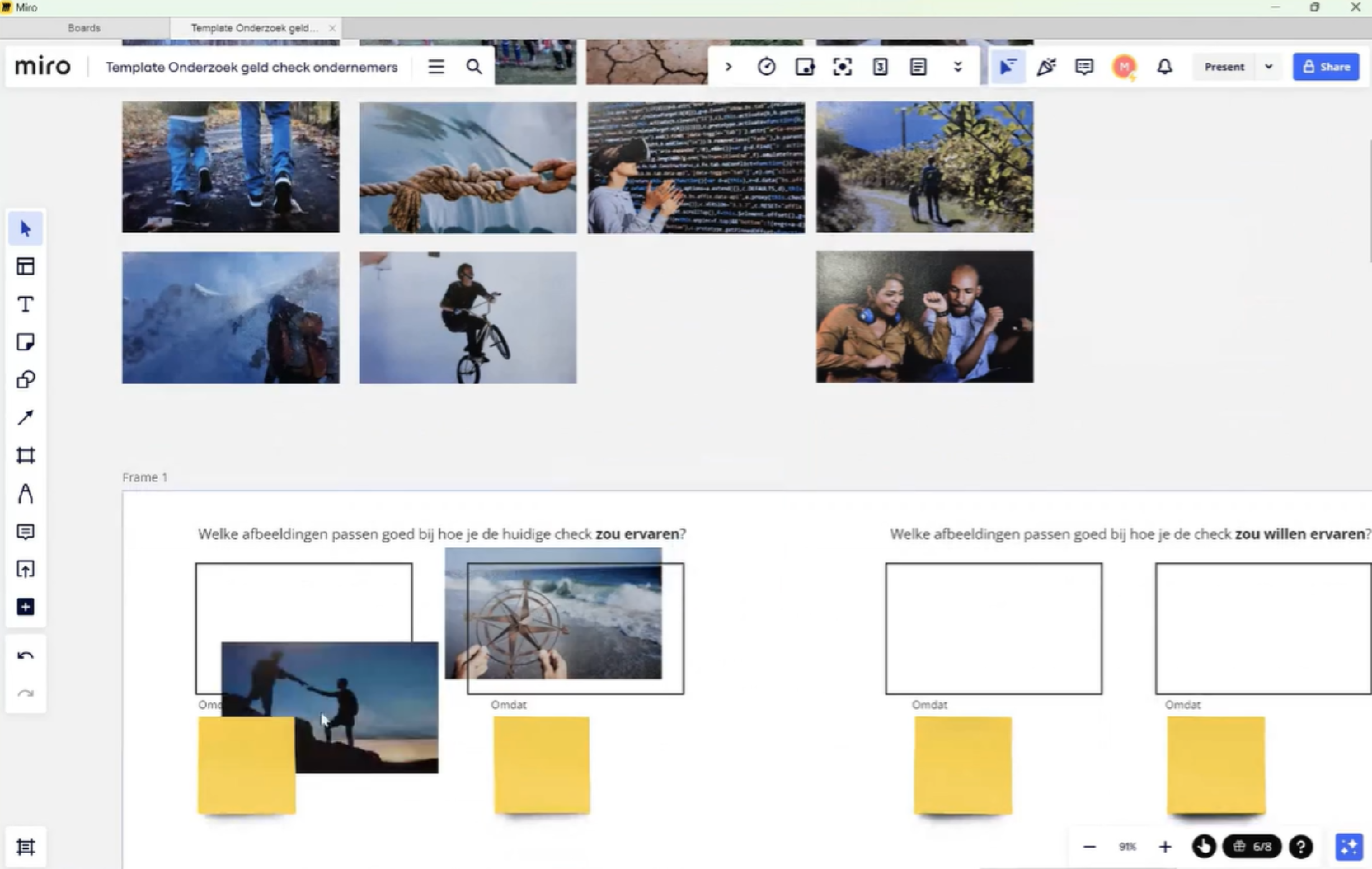Select the Text tool
The width and height of the screenshot is (1372, 869).
26,304
